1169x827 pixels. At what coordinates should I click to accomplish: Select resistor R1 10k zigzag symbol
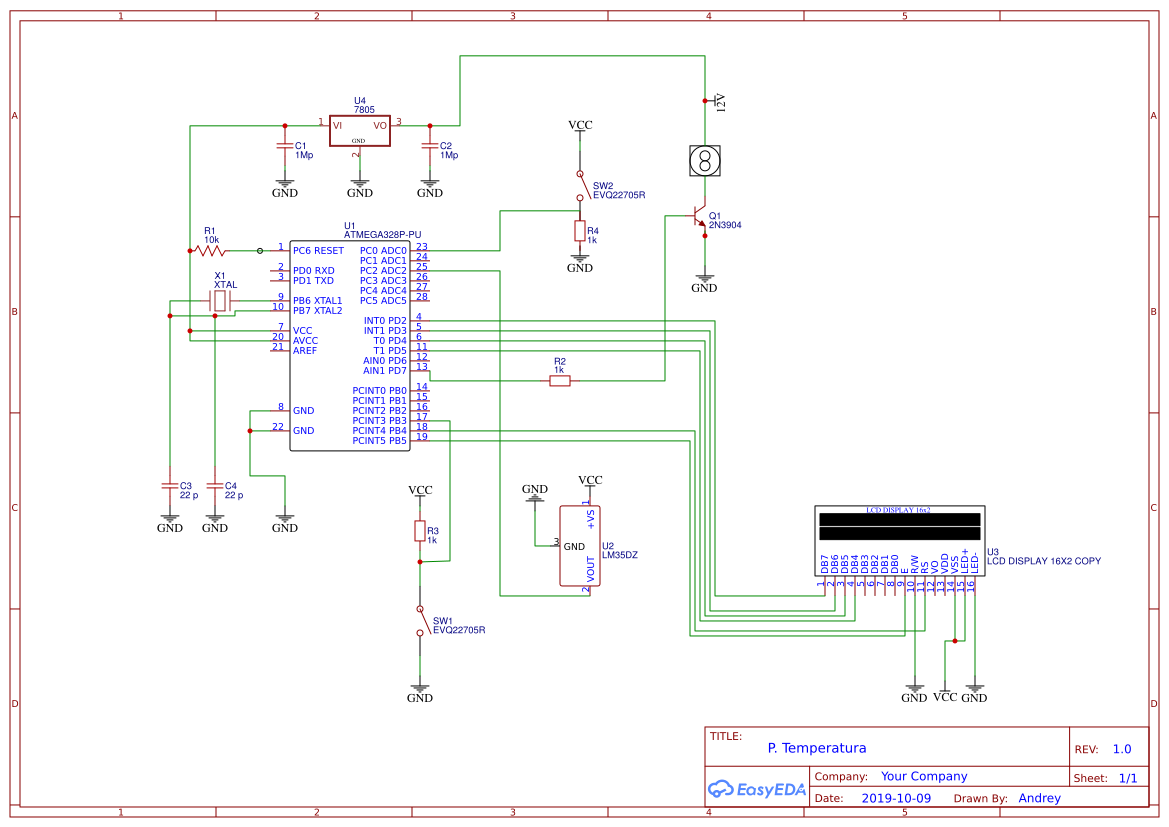pyautogui.click(x=211, y=251)
